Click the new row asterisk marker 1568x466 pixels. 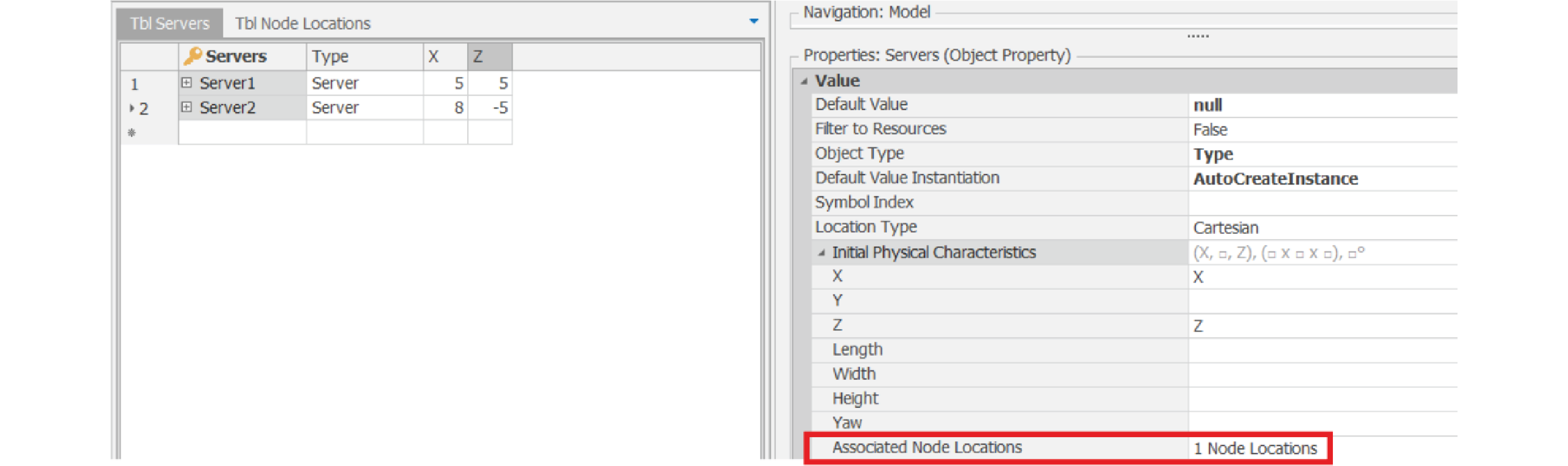point(132,133)
